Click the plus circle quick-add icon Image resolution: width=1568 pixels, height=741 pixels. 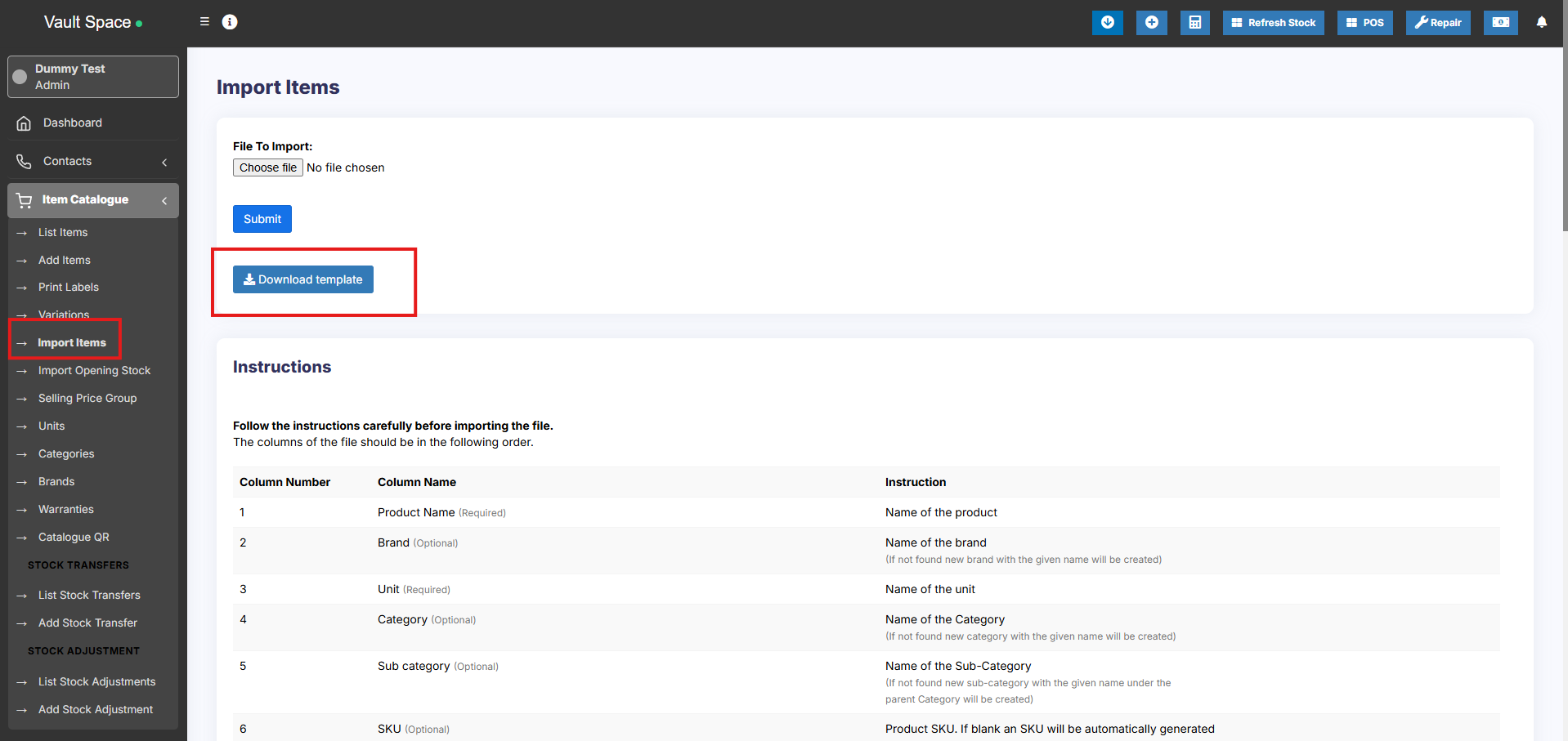coord(1151,23)
